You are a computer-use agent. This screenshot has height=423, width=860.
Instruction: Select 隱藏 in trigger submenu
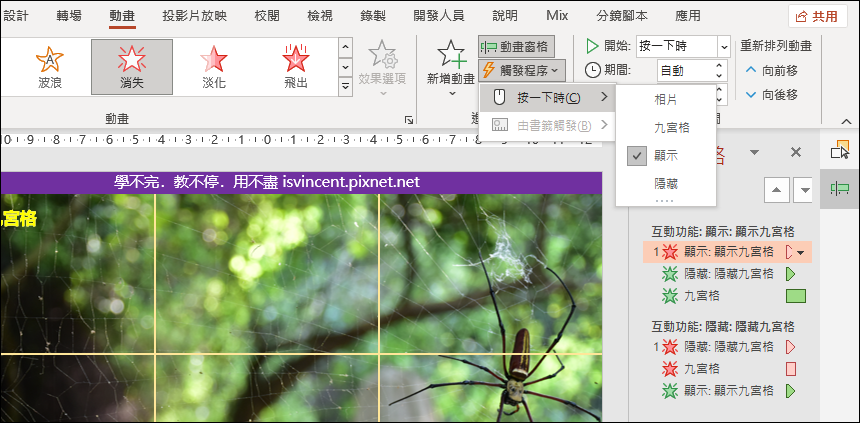[x=666, y=183]
